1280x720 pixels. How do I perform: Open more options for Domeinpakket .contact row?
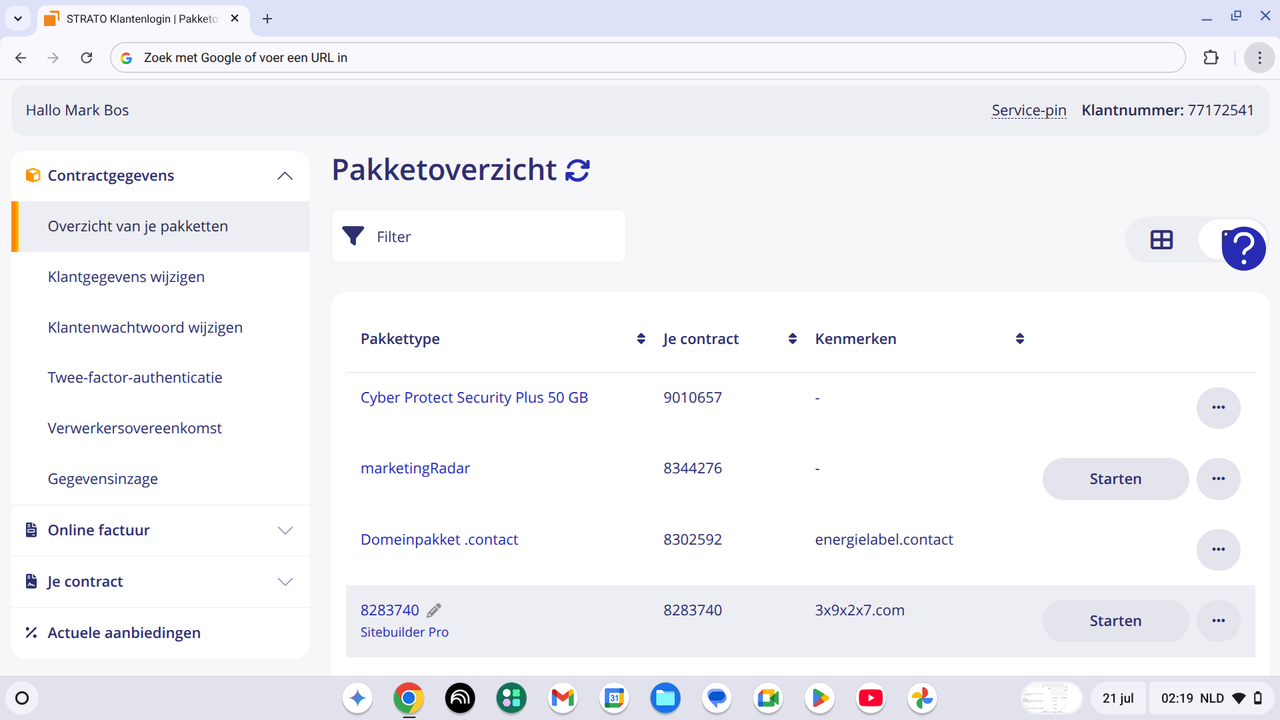pos(1218,550)
